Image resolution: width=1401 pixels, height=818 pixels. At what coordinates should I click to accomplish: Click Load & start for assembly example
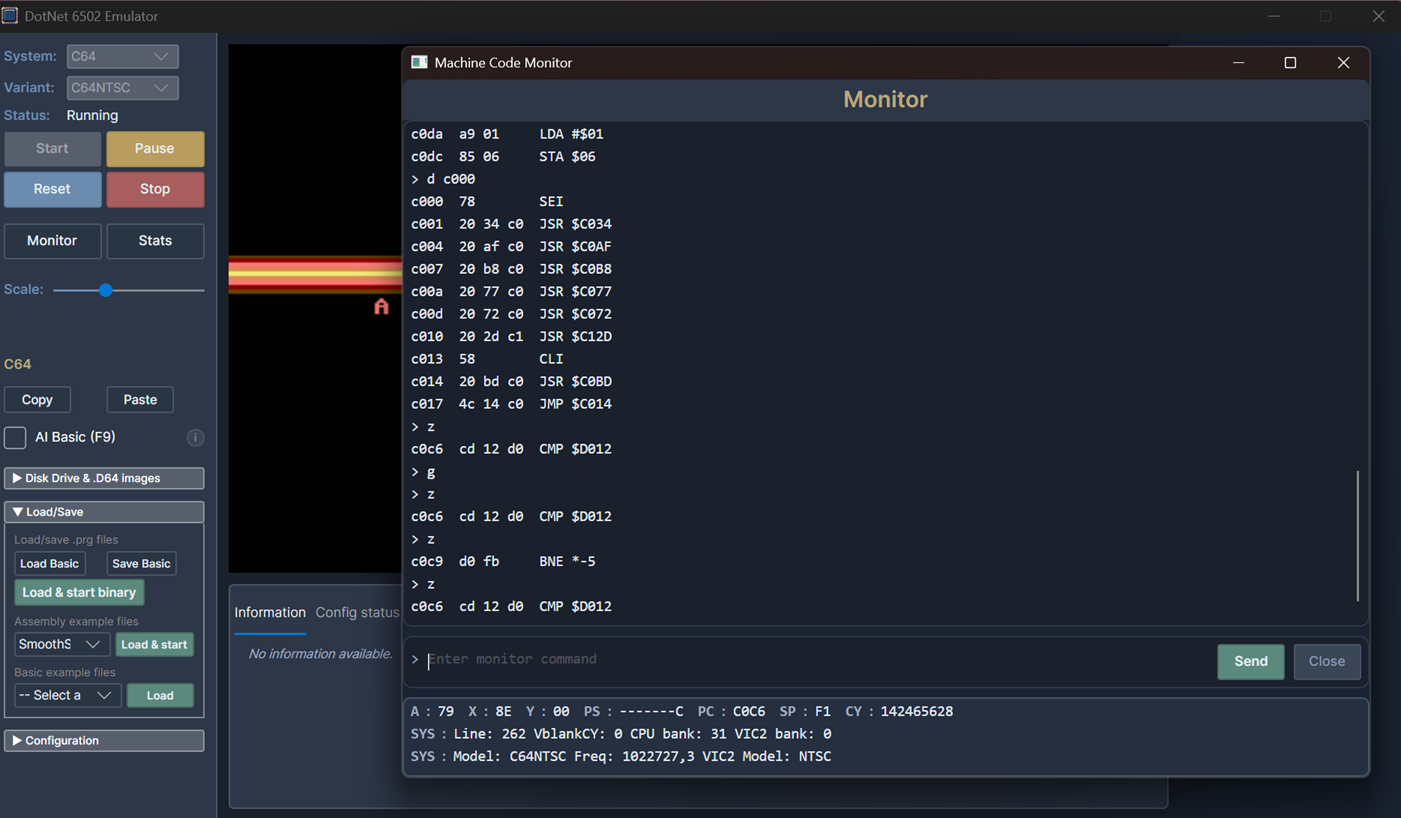click(154, 644)
